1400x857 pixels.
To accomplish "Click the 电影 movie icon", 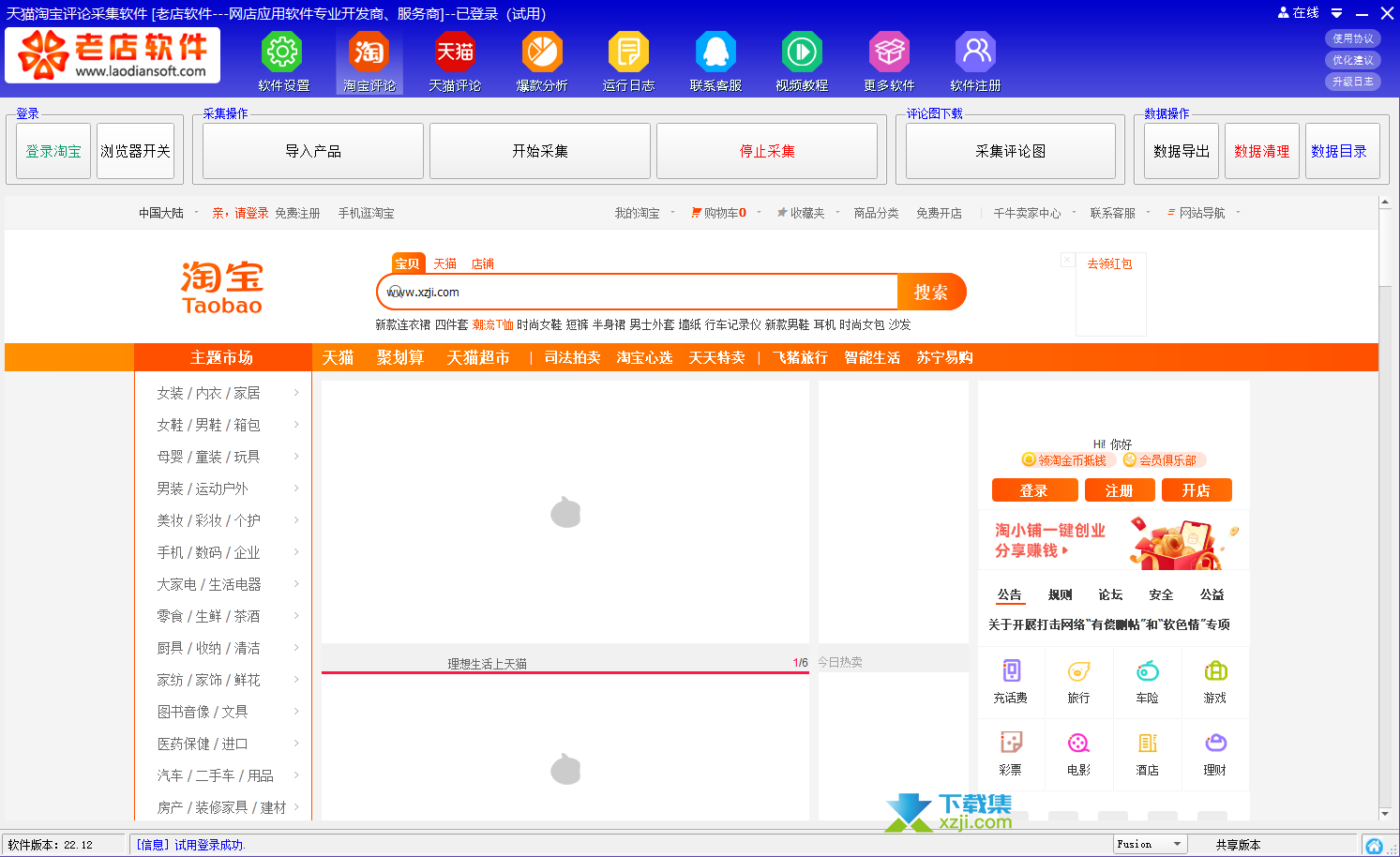I will coord(1078,743).
